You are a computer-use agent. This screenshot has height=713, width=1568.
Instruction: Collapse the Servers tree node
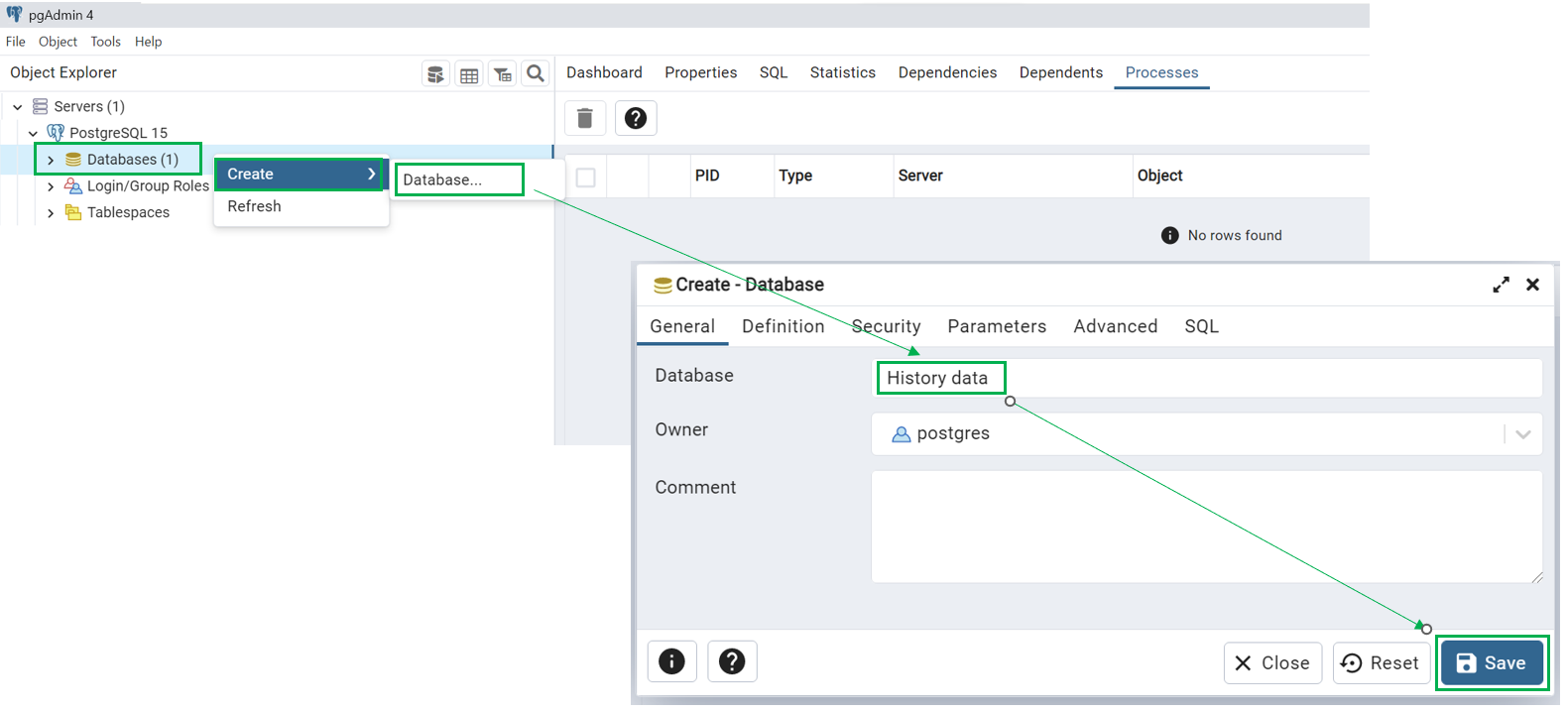18,106
